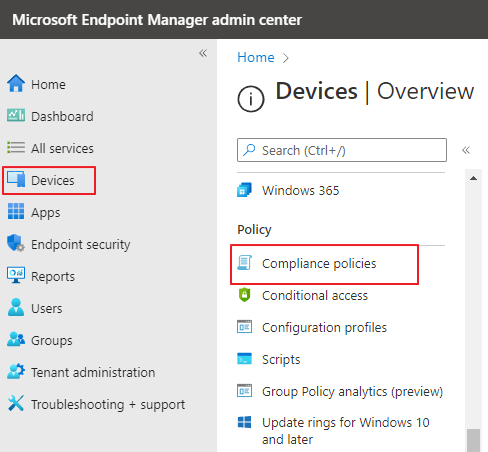Open Scripts in the Policy section
The width and height of the screenshot is (488, 452).
coord(281,359)
